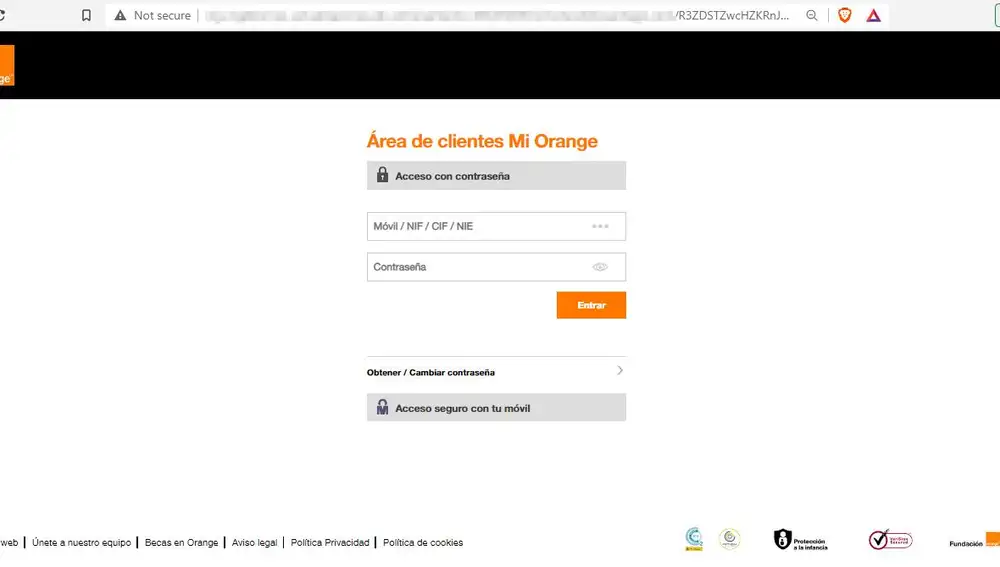Select the Acceso con contraseña tab

pyautogui.click(x=496, y=175)
